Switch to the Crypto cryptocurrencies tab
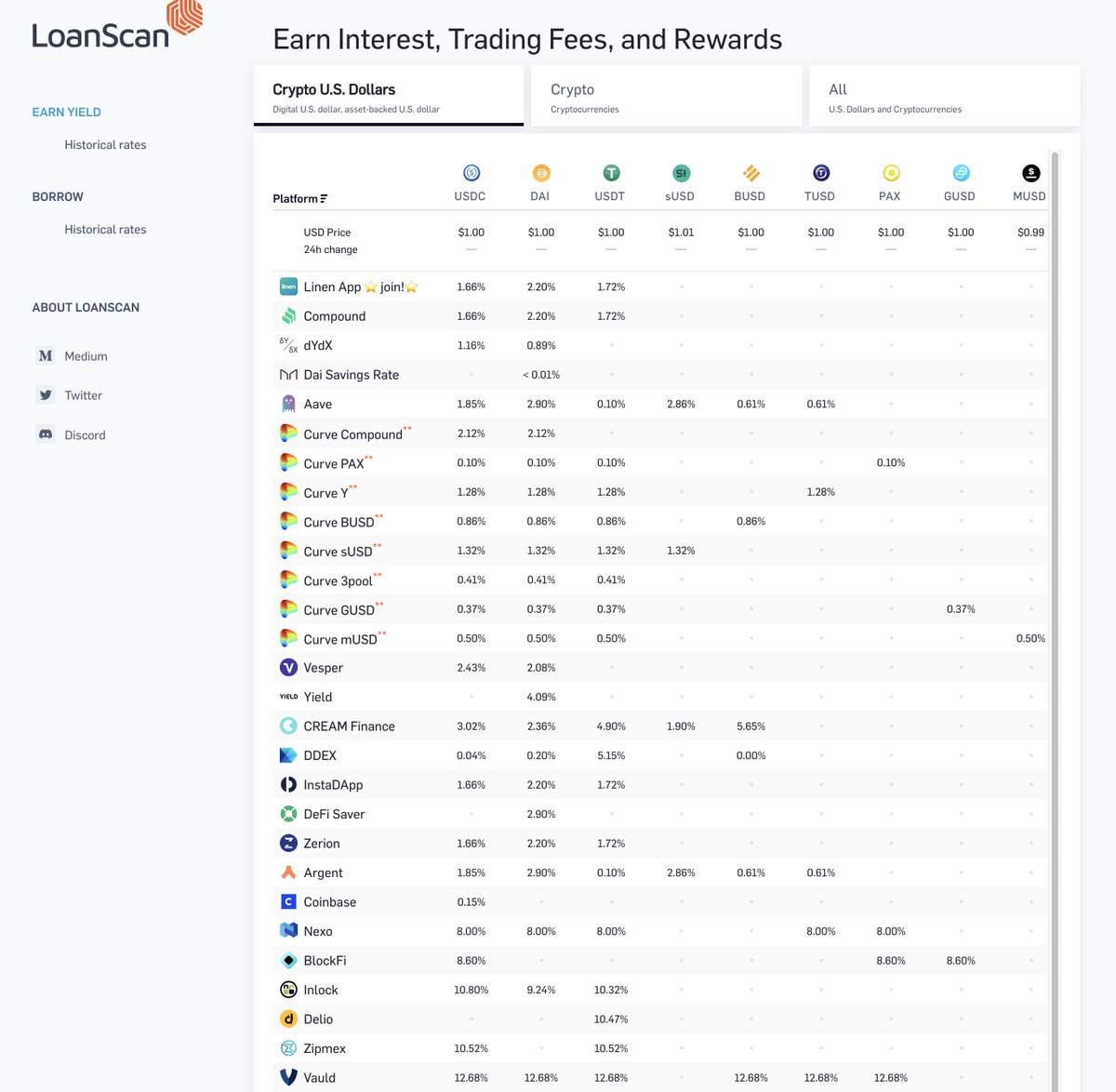Screen dimensions: 1116x1092 [667, 96]
